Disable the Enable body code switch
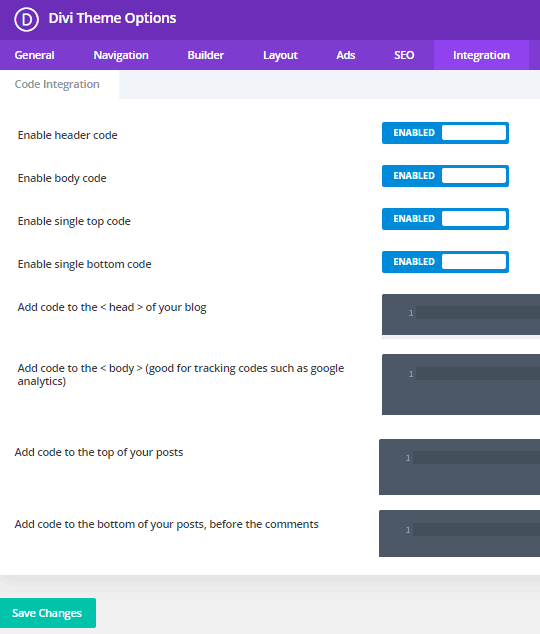540x634 pixels. tap(445, 176)
